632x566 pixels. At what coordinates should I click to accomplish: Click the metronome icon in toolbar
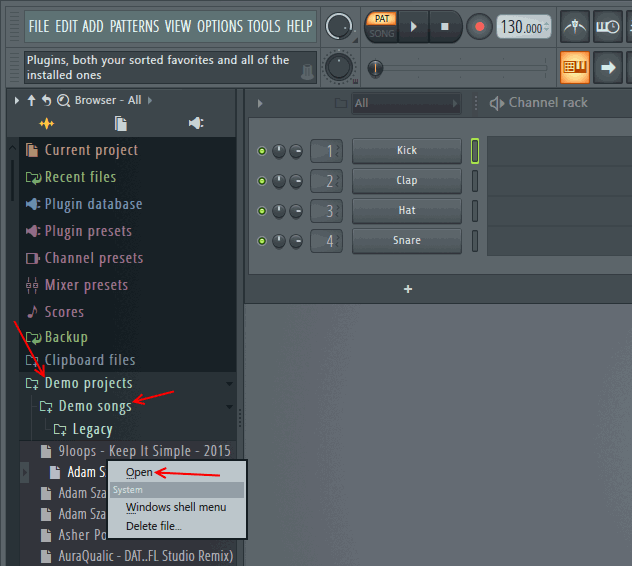tap(574, 27)
